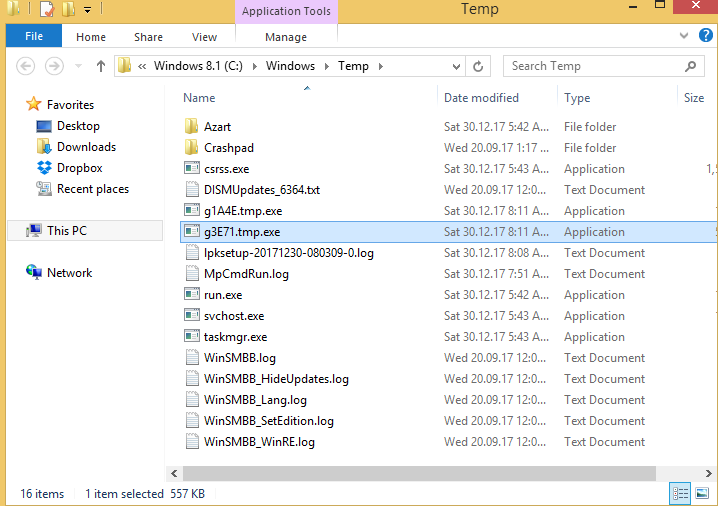Click the Windows breadcrumb in address bar

pyautogui.click(x=290, y=66)
